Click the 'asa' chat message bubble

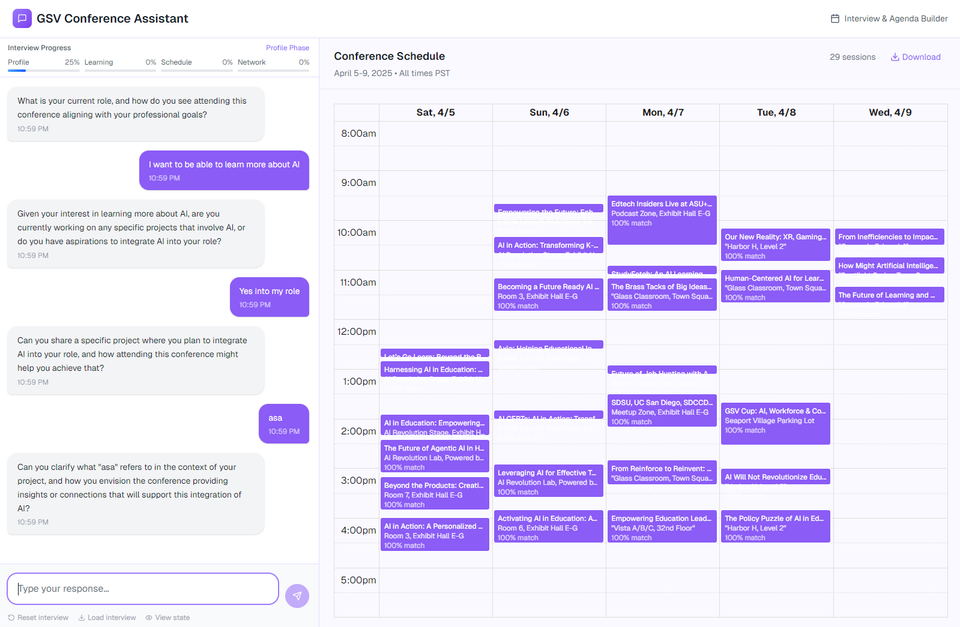pyautogui.click(x=284, y=424)
